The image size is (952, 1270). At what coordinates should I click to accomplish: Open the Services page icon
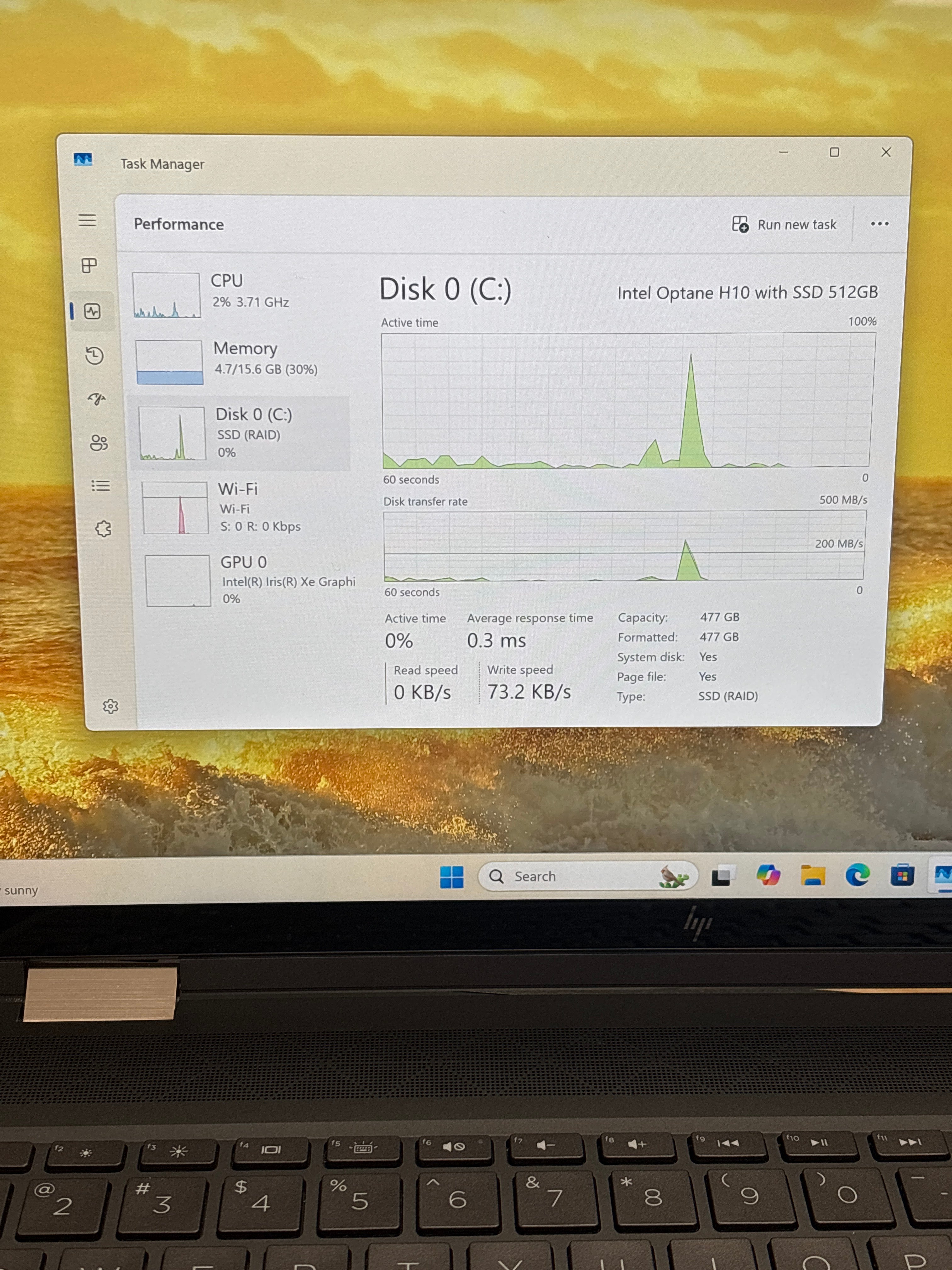[103, 528]
